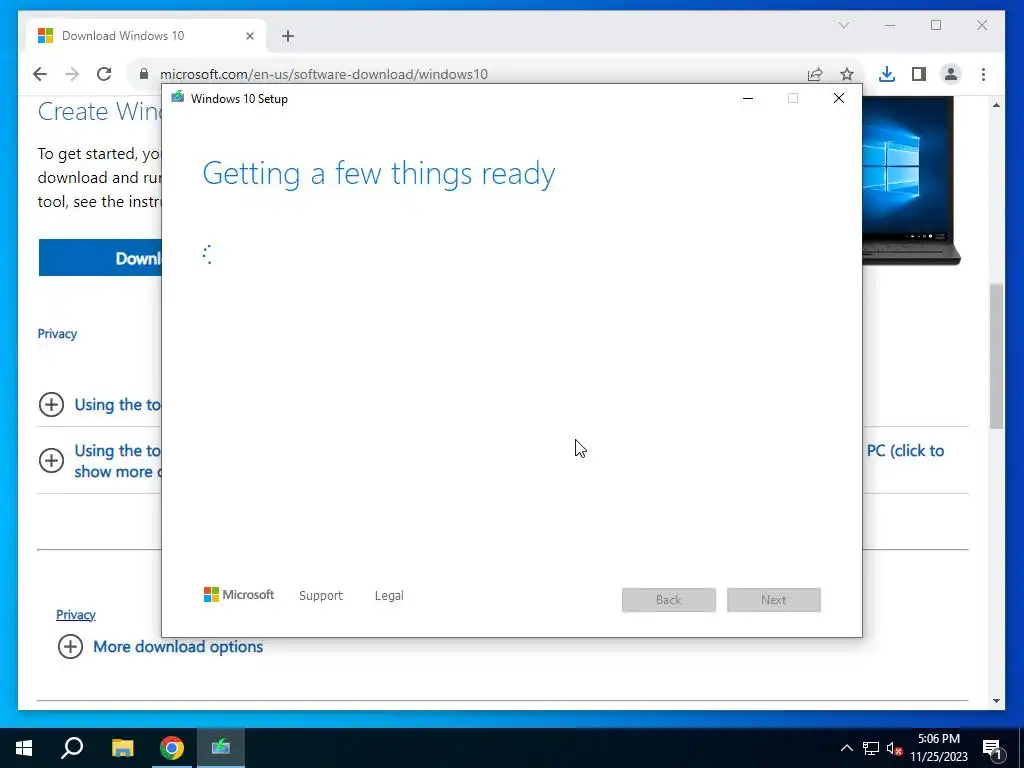The width and height of the screenshot is (1024, 768).
Task: Switch to Chrome in the taskbar
Action: click(172, 748)
